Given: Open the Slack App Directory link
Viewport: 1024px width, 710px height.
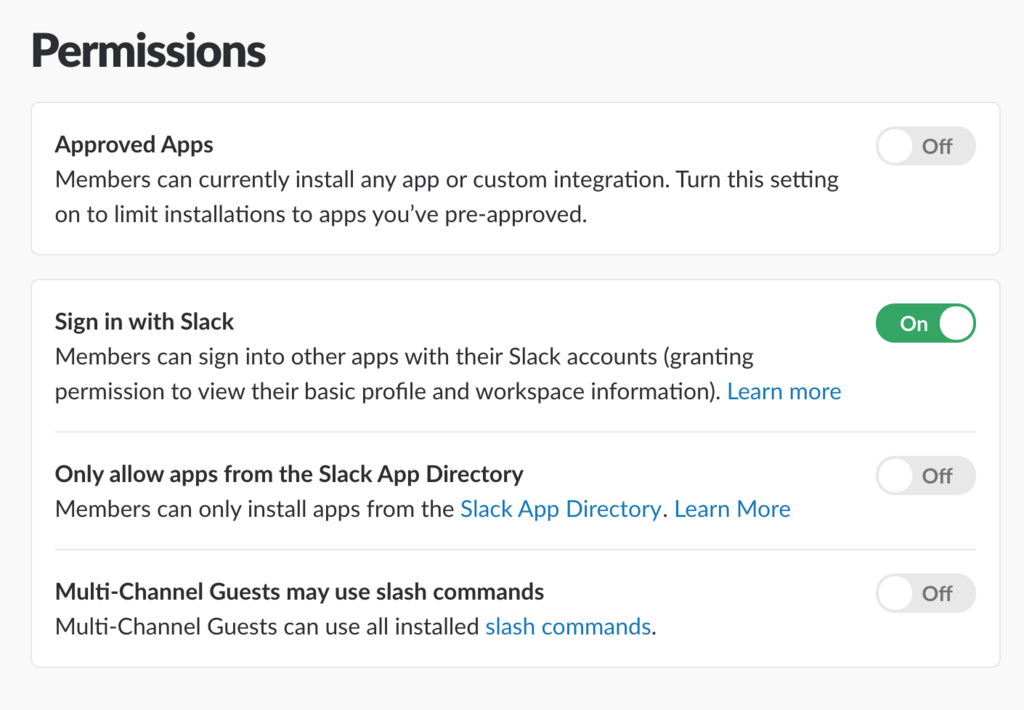Looking at the screenshot, I should point(560,509).
